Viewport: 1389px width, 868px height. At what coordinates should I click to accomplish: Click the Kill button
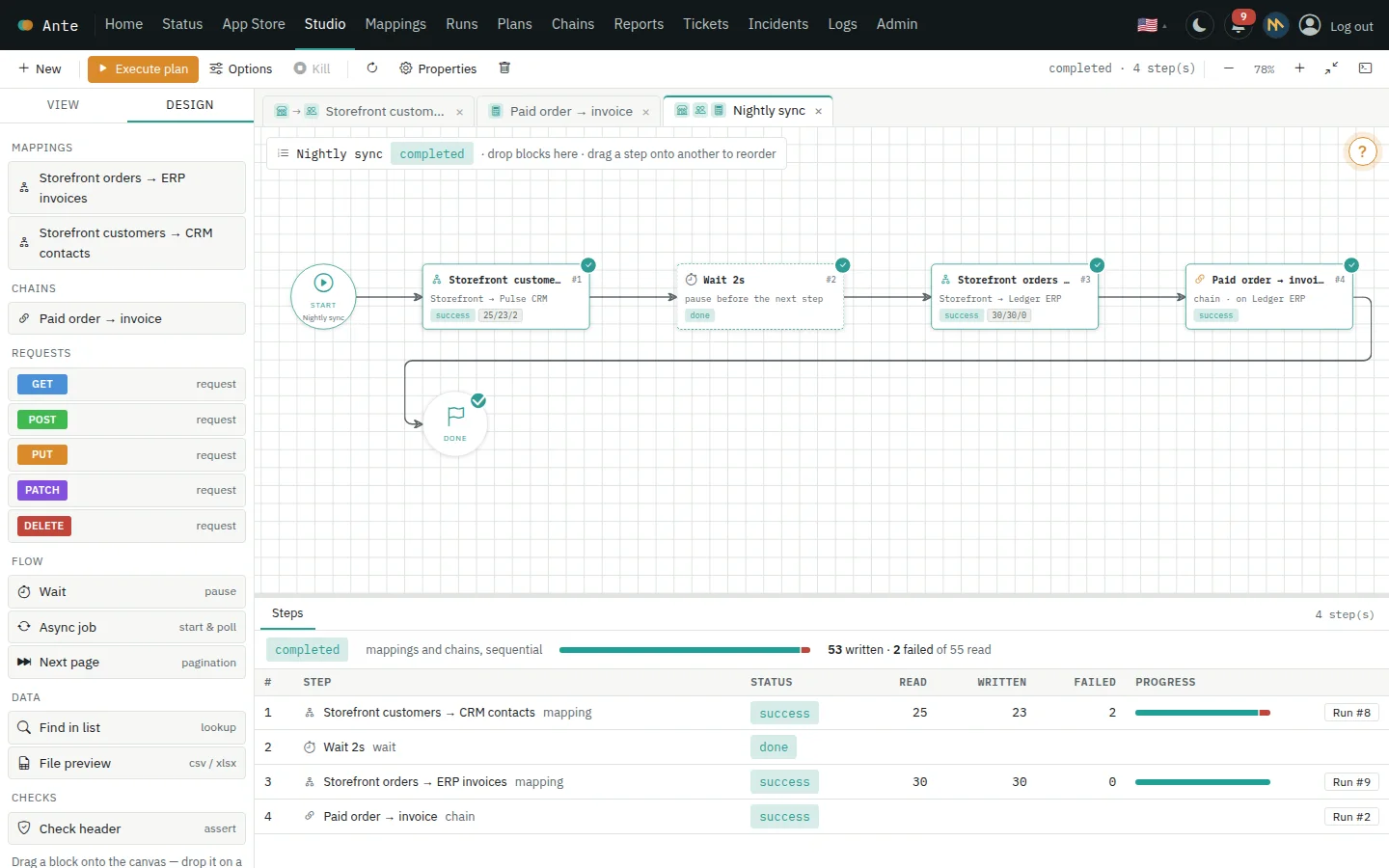[x=313, y=68]
